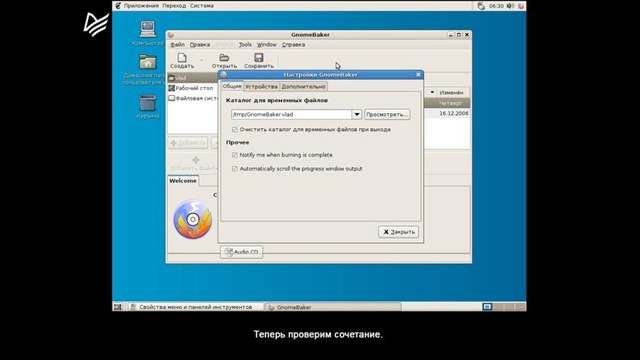Select Рабочий стол in the folder tree
Viewport: 640px width, 360px height.
[x=193, y=88]
